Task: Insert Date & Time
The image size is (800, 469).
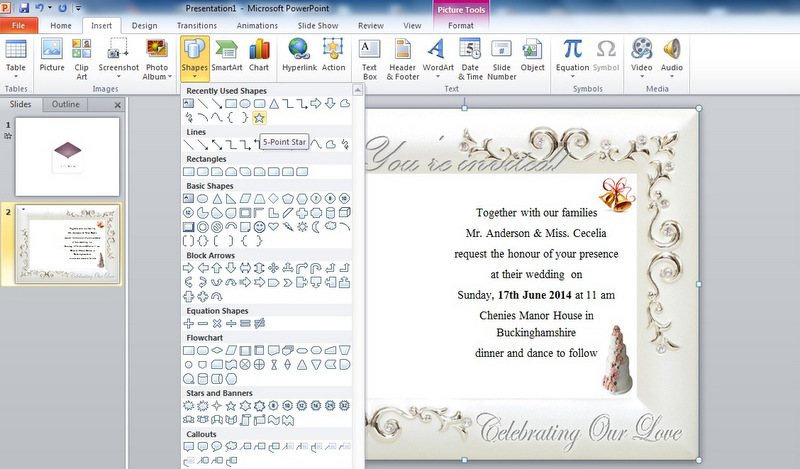Action: (470, 59)
